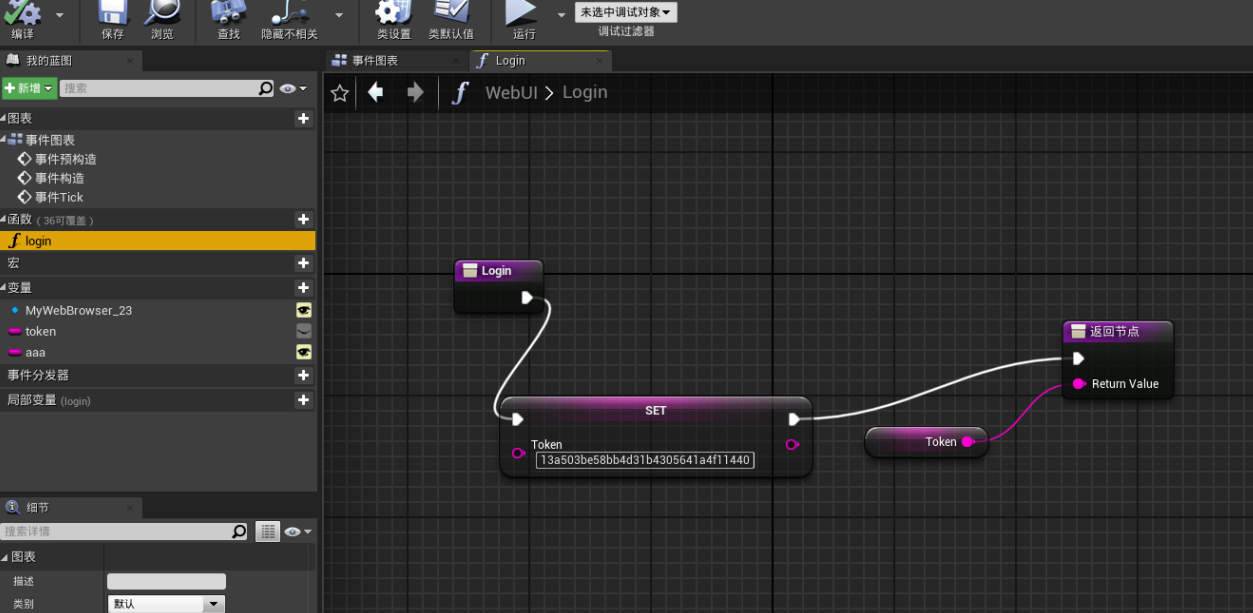Open Class Defaults (类默认值) icon
The image size is (1253, 613).
point(451,13)
